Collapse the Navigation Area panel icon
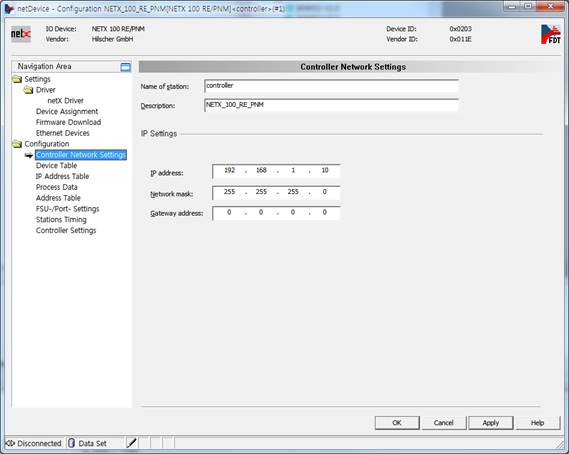This screenshot has height=454, width=569. click(125, 67)
